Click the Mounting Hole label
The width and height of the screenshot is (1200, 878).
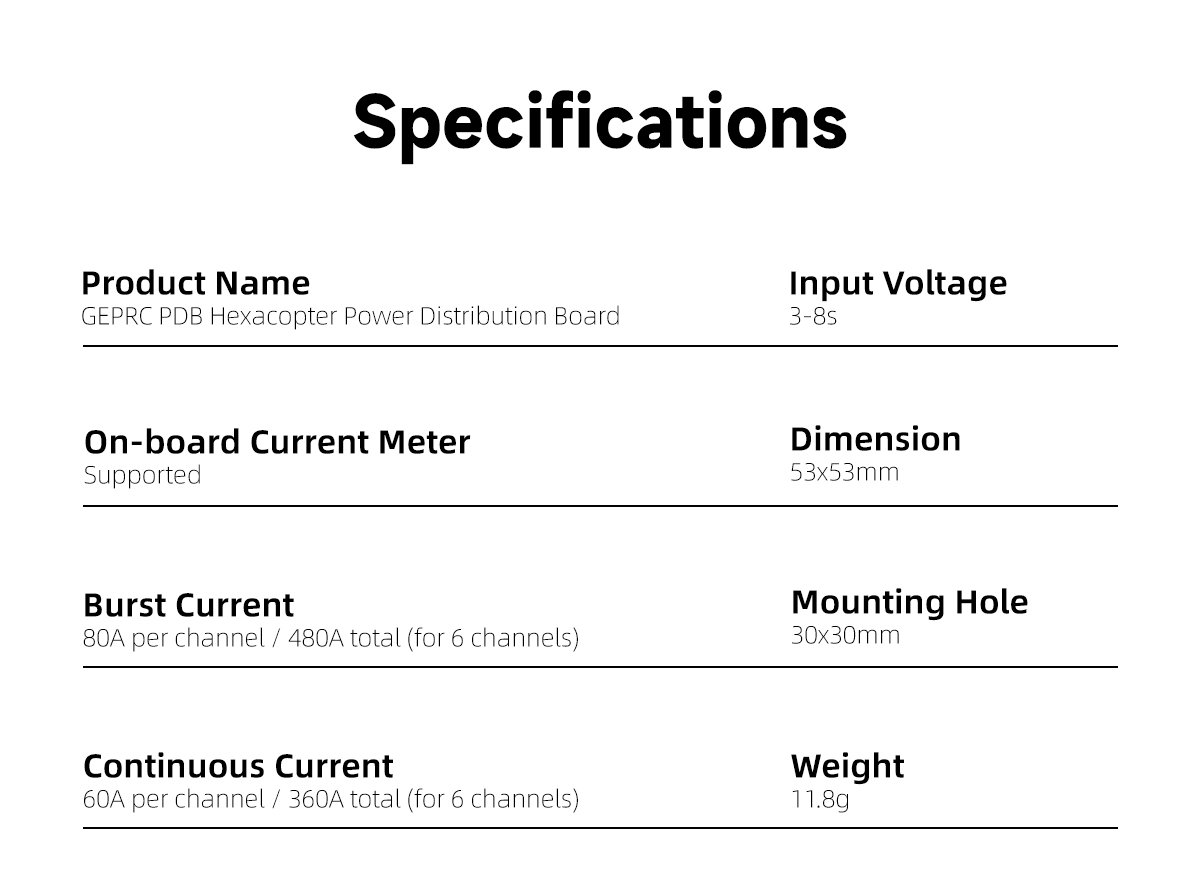908,602
